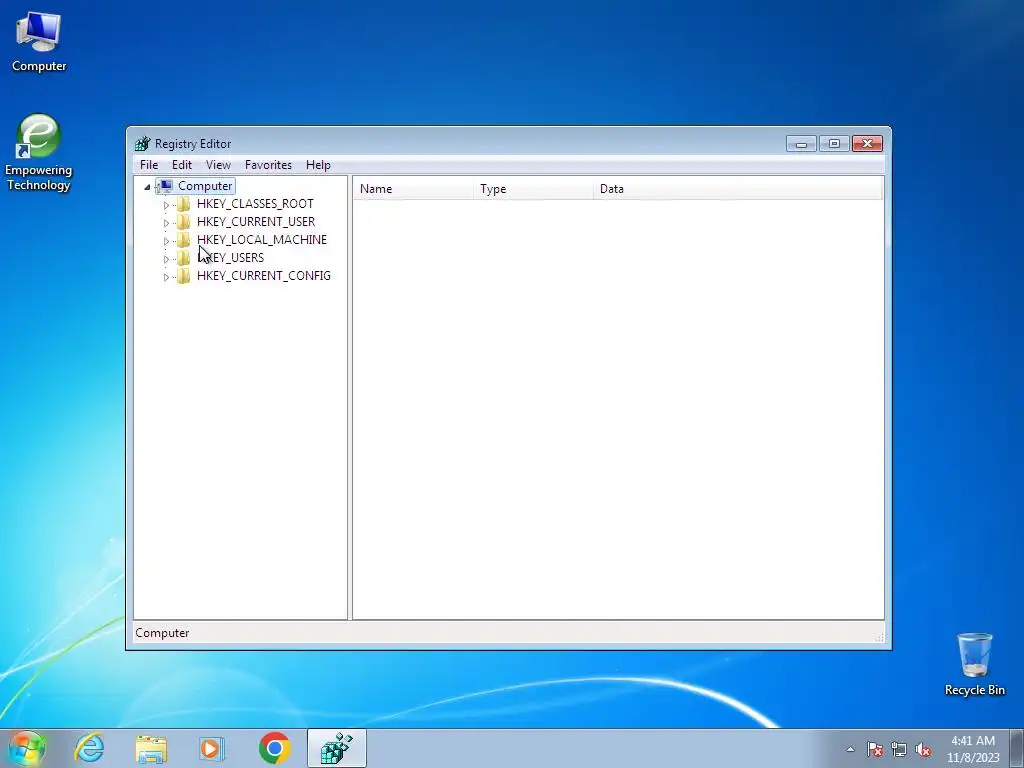Image resolution: width=1024 pixels, height=768 pixels.
Task: Sort by the Data column header
Action: 738,189
